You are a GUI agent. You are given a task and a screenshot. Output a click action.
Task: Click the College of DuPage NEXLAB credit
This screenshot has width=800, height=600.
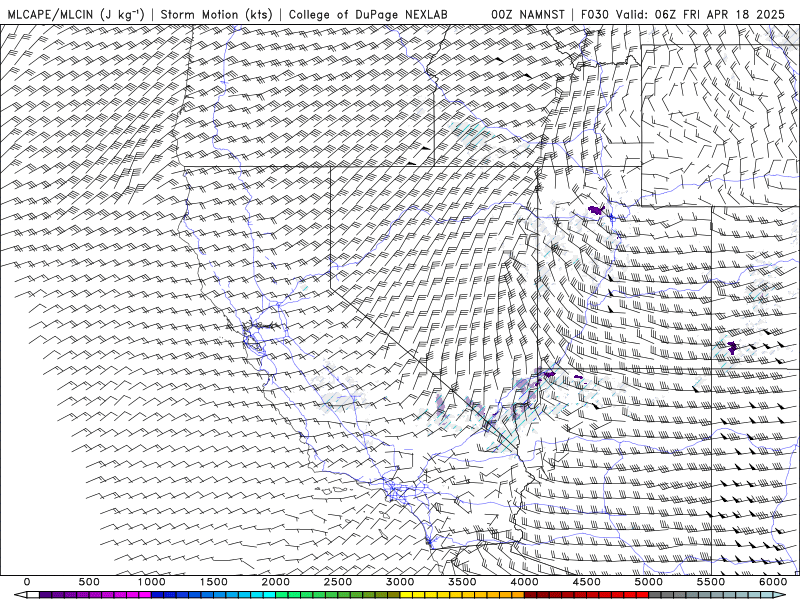(368, 14)
